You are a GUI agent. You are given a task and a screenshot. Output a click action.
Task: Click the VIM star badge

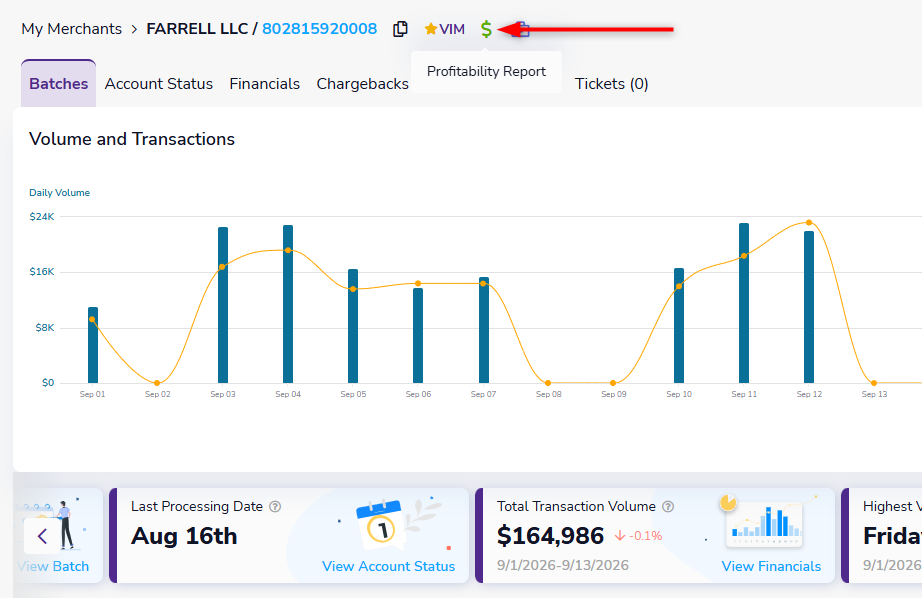tap(445, 29)
